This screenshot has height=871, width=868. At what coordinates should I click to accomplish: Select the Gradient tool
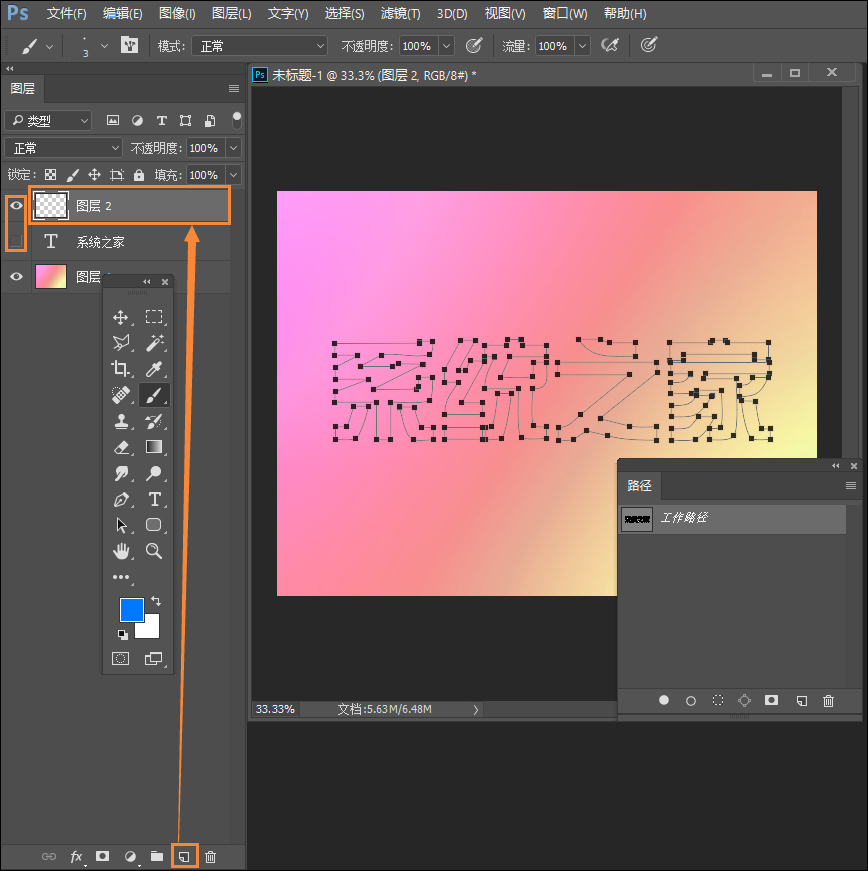154,447
